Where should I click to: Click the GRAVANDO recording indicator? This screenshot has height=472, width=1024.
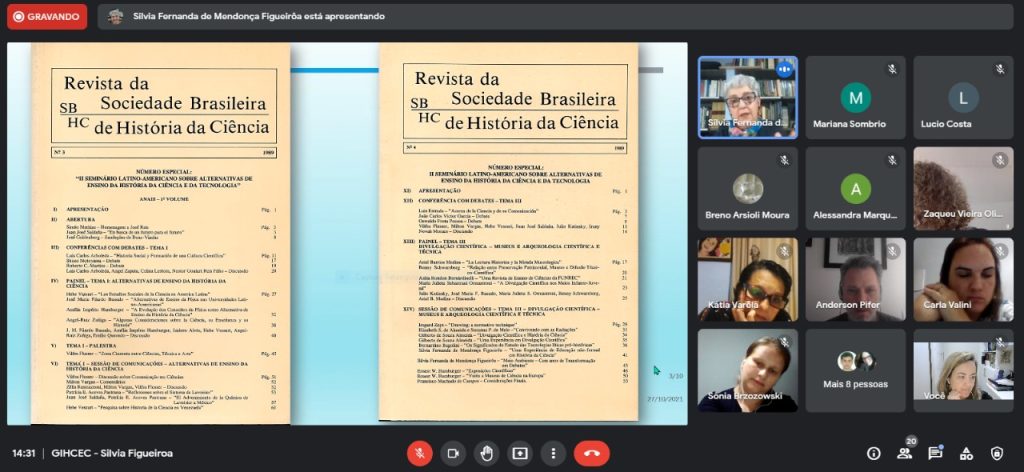[47, 16]
